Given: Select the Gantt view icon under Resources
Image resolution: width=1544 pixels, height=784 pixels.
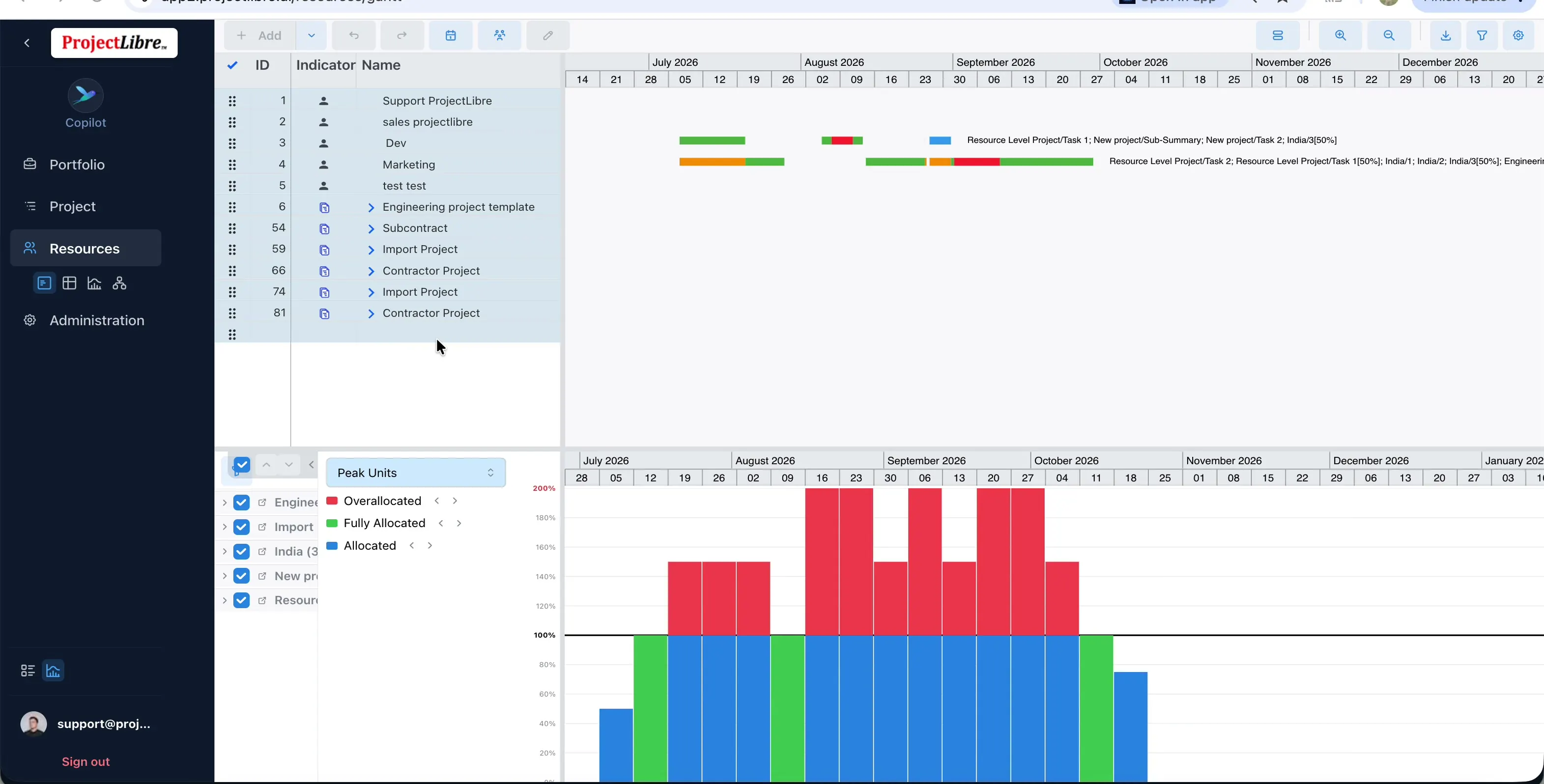Looking at the screenshot, I should [44, 283].
